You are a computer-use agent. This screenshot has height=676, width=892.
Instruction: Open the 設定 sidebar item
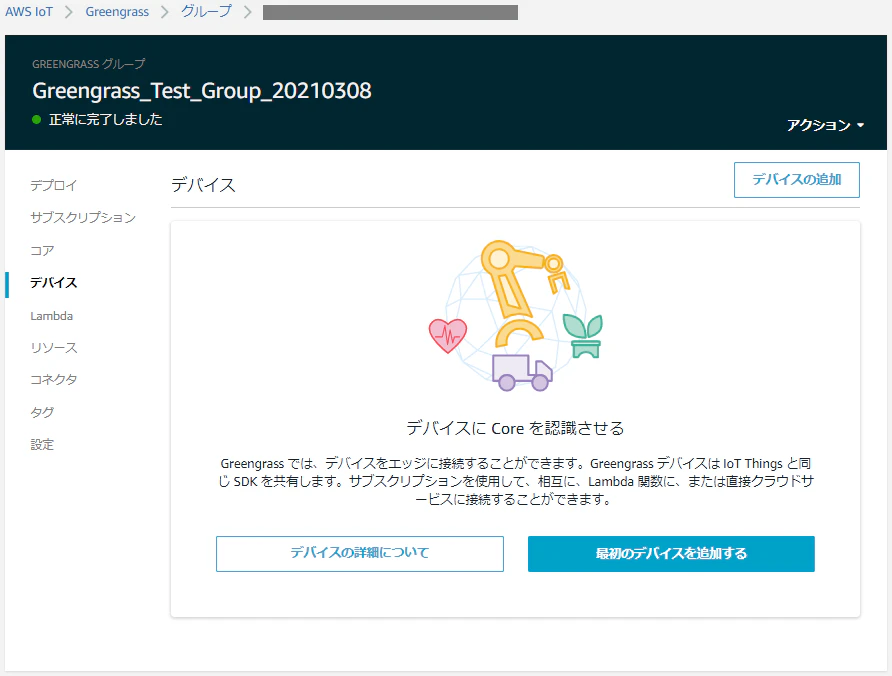pyautogui.click(x=42, y=444)
